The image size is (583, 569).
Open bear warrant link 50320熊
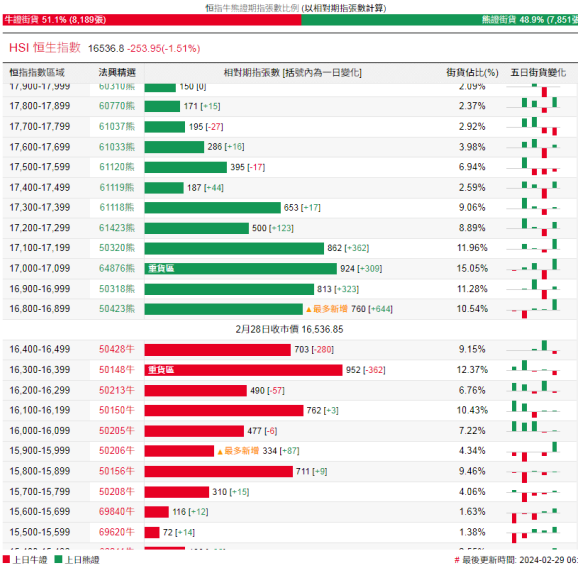[x=117, y=248]
